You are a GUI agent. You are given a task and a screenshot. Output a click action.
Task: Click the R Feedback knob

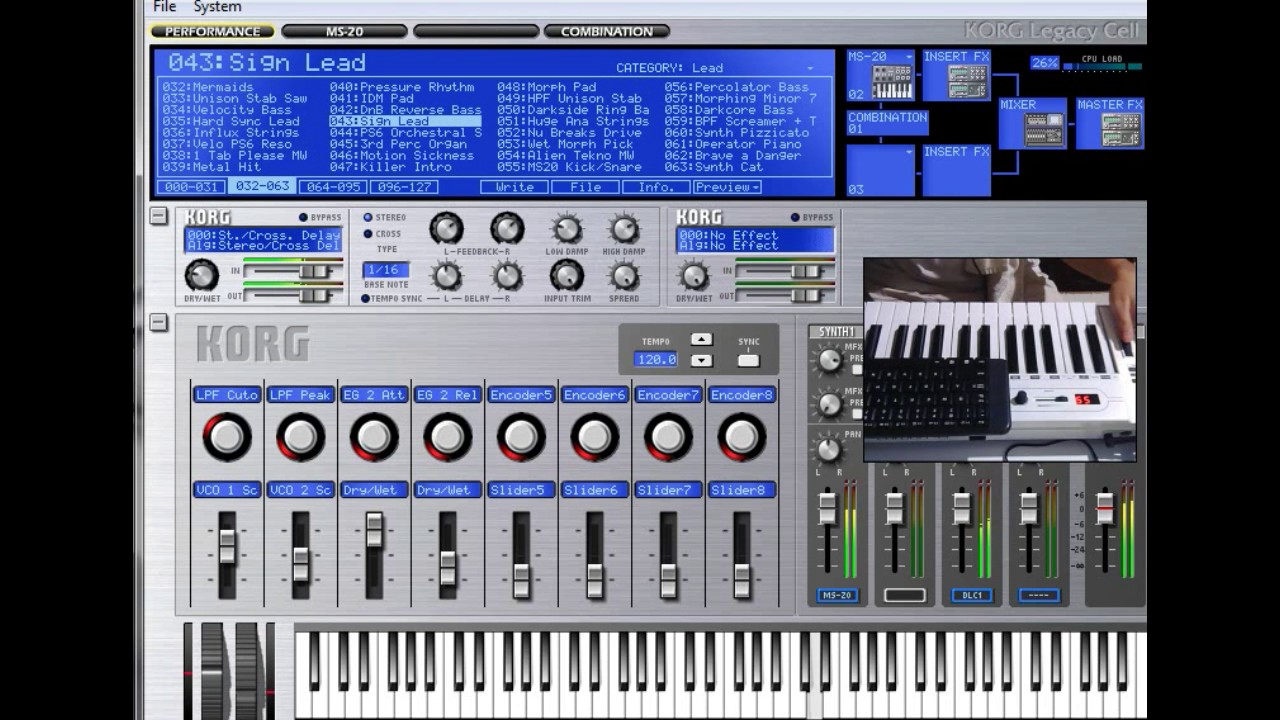point(507,229)
